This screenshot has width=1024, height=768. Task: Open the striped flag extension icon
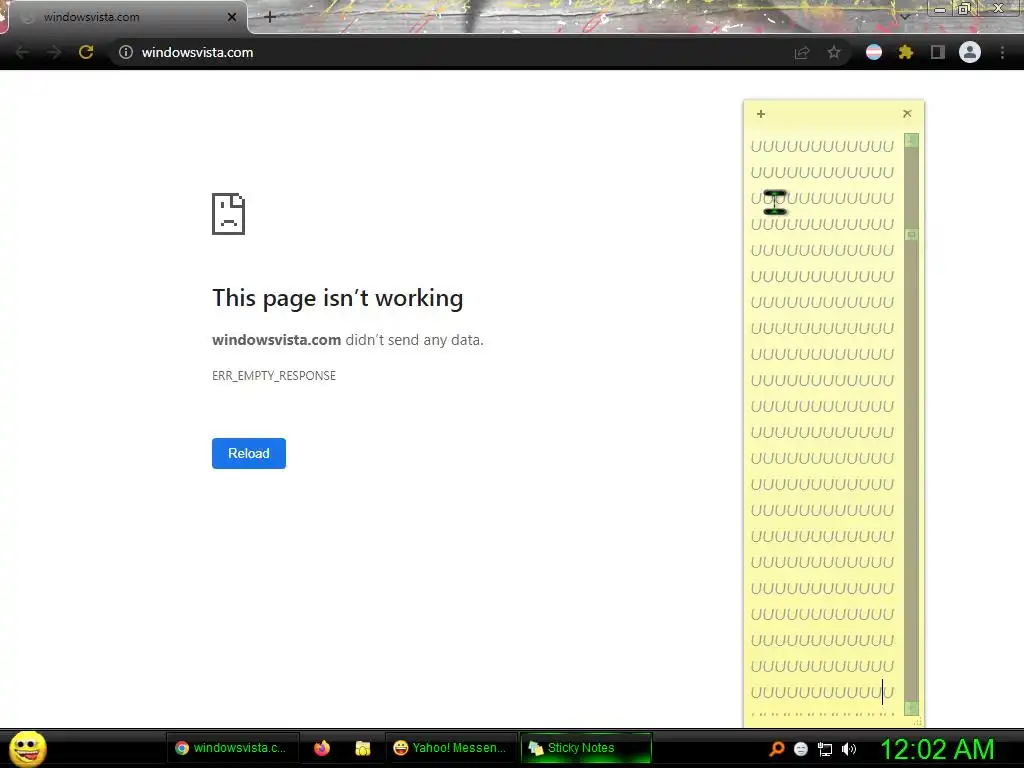click(874, 52)
